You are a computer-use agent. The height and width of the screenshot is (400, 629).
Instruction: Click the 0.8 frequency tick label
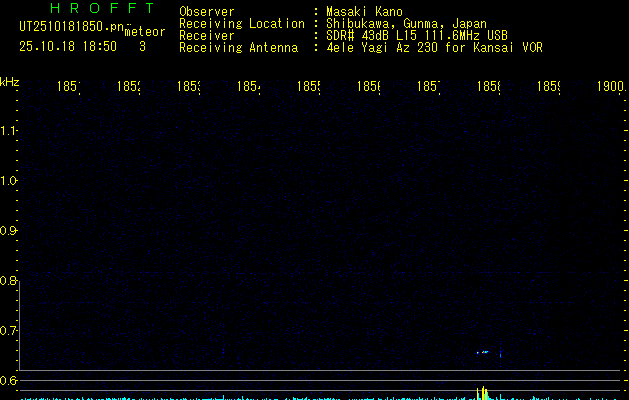(x=8, y=280)
